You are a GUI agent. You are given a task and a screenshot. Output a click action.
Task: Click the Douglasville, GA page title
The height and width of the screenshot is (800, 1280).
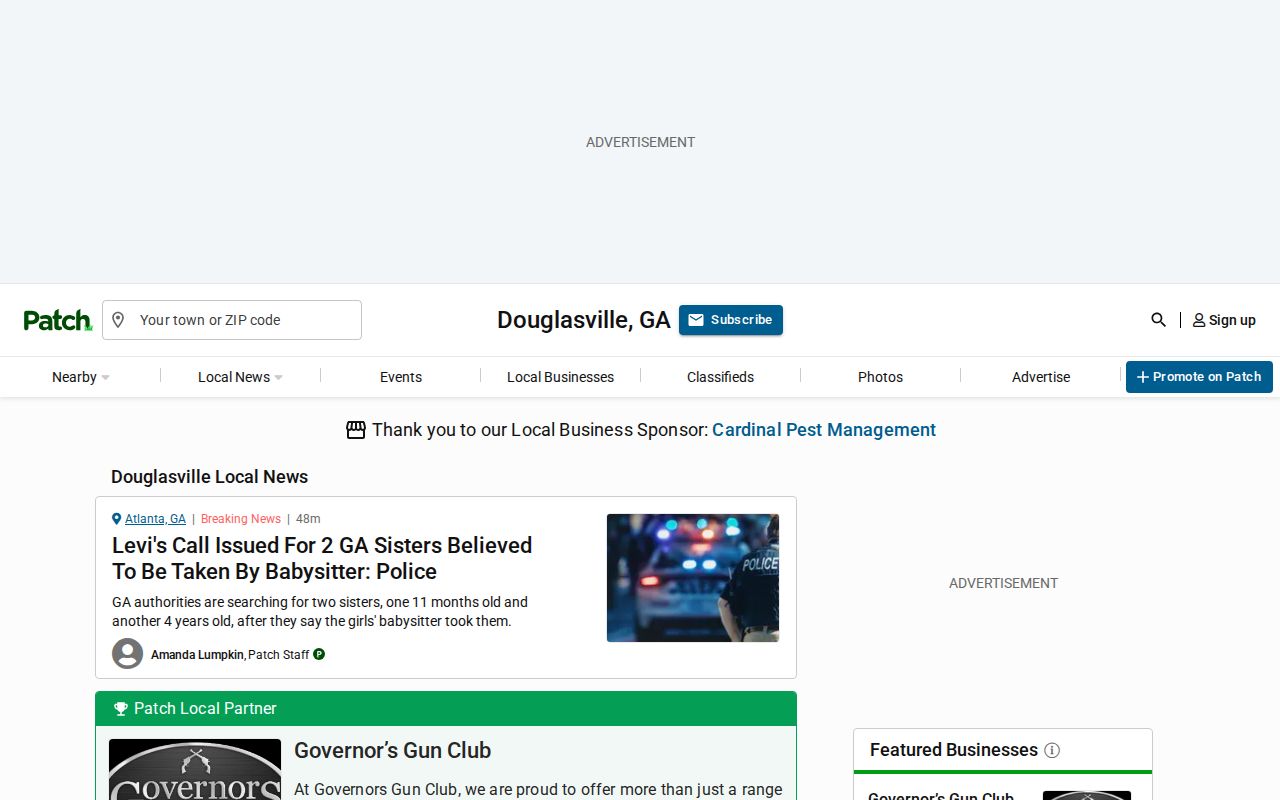point(584,320)
